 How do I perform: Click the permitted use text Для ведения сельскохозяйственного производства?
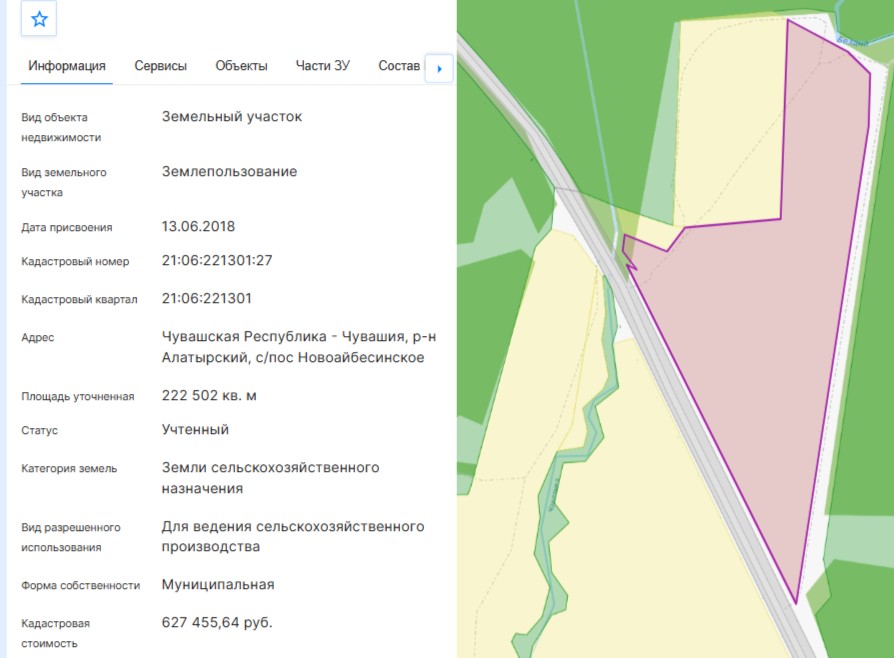(x=292, y=537)
